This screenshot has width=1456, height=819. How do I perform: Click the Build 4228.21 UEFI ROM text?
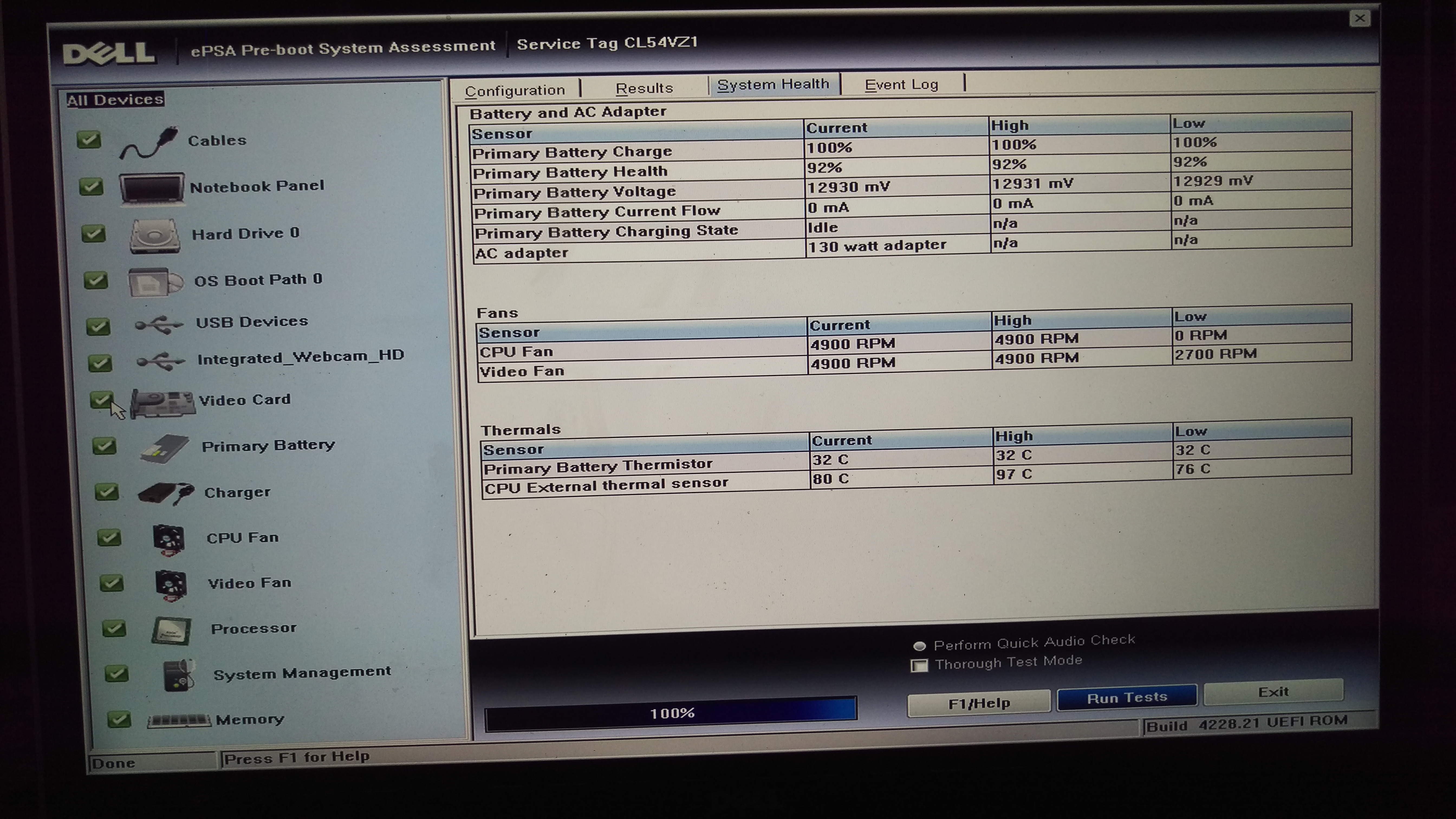[1246, 723]
